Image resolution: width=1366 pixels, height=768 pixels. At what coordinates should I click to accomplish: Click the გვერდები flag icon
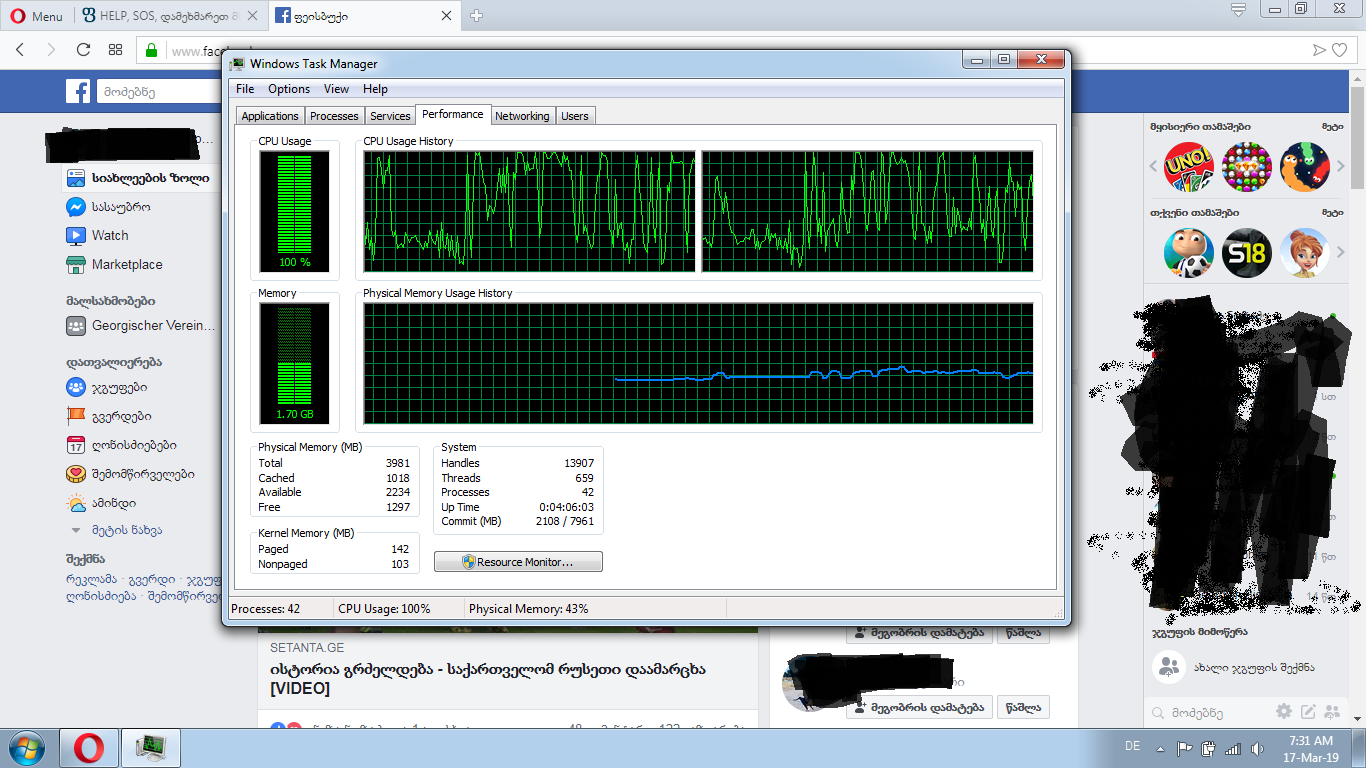pyautogui.click(x=76, y=416)
